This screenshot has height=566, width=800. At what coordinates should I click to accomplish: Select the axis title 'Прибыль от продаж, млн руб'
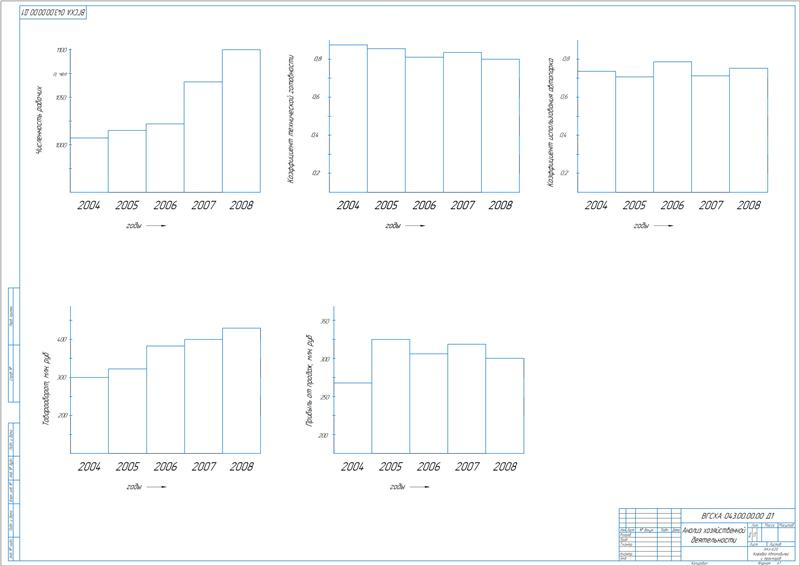click(308, 381)
